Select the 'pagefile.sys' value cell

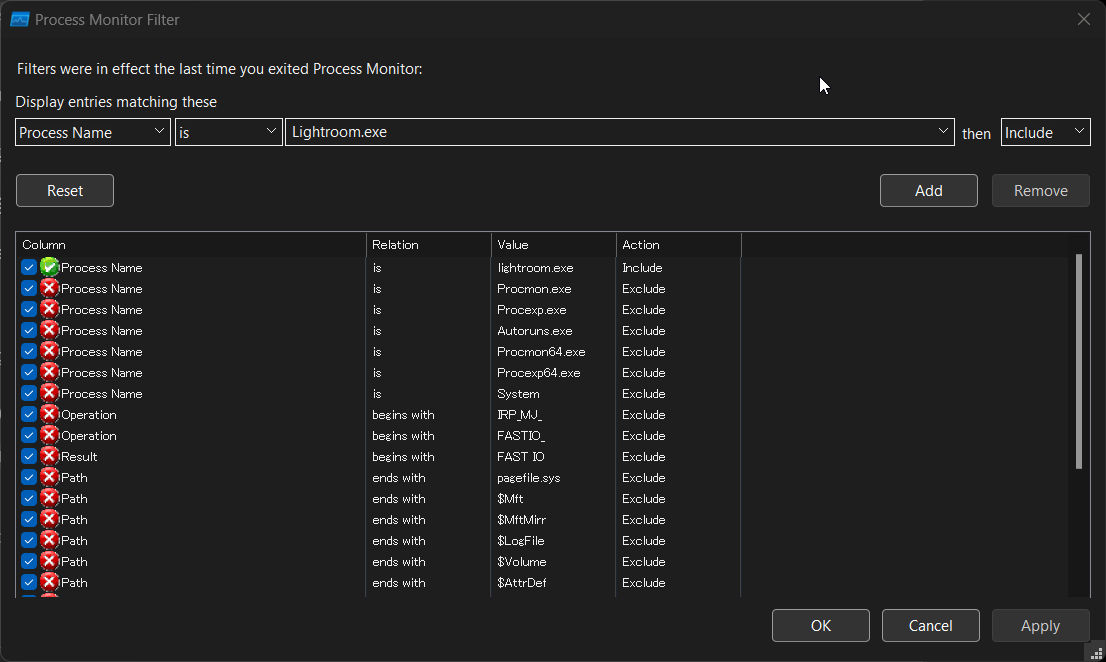(x=528, y=478)
